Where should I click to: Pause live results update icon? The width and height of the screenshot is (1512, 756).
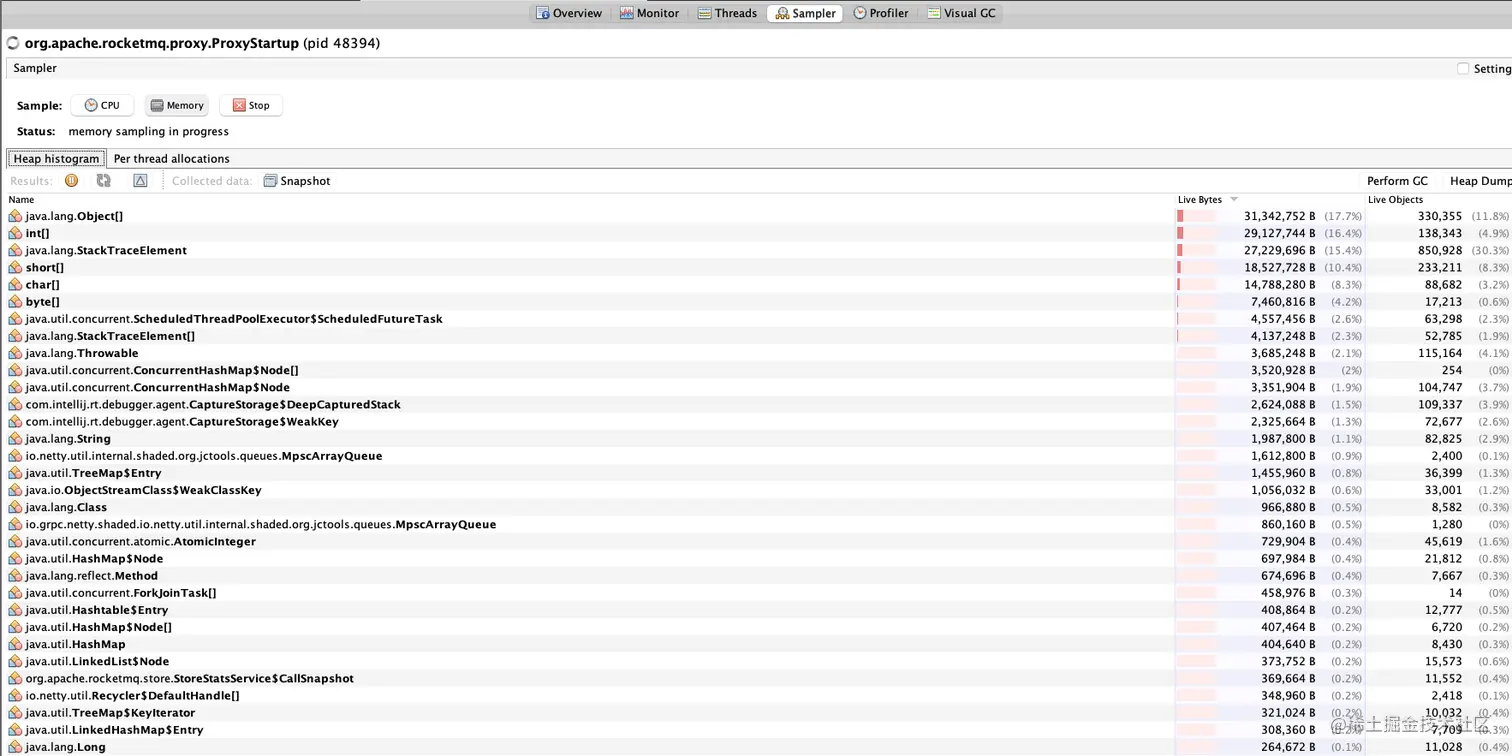71,181
